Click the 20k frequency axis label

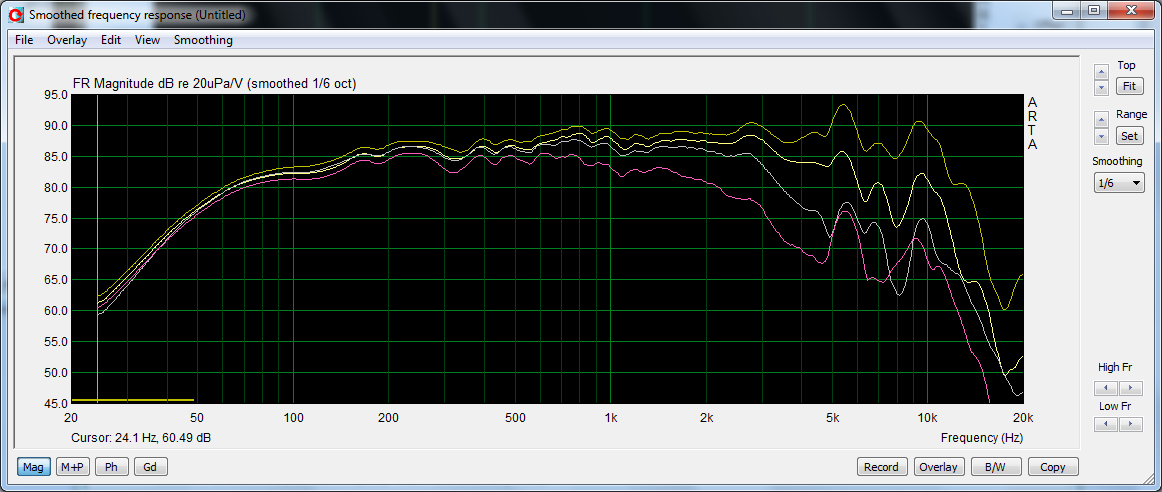point(1023,416)
